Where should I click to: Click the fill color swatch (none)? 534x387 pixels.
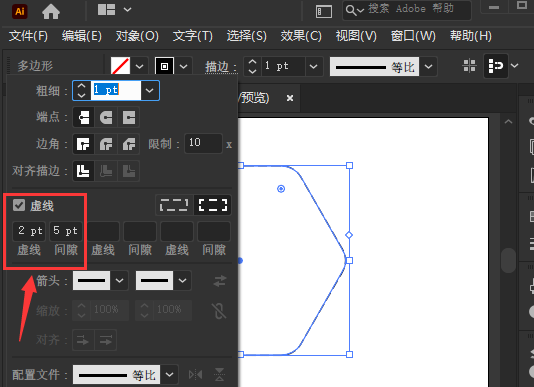pos(120,66)
